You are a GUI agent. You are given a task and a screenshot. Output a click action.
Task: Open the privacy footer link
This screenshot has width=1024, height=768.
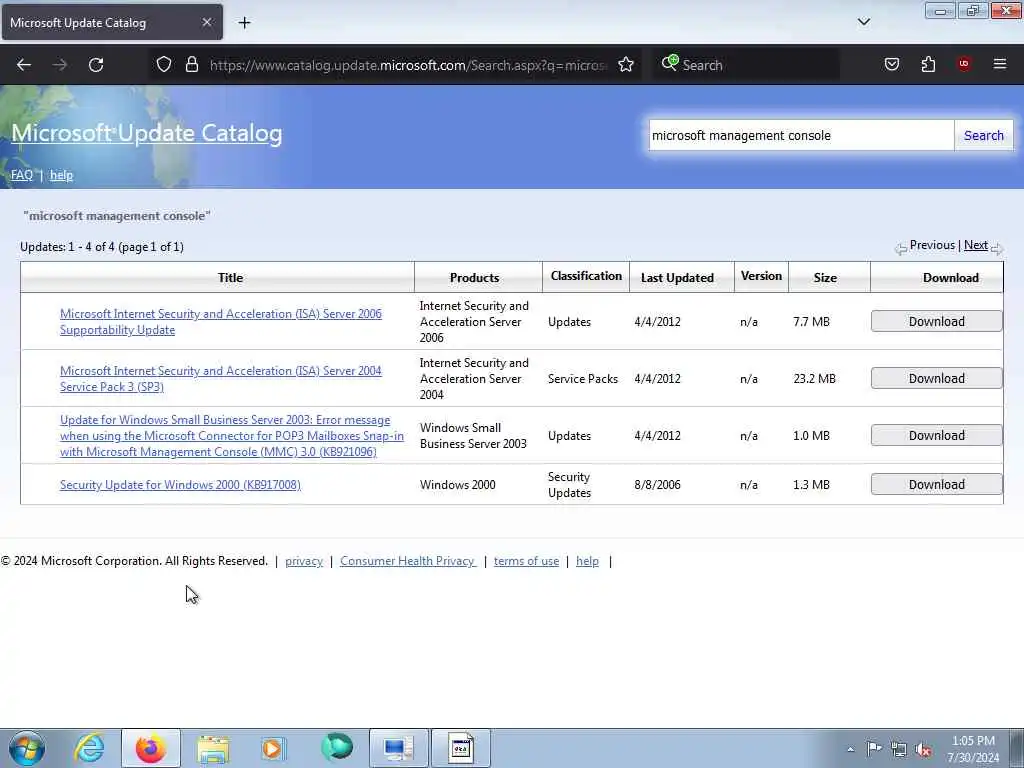pyautogui.click(x=304, y=561)
